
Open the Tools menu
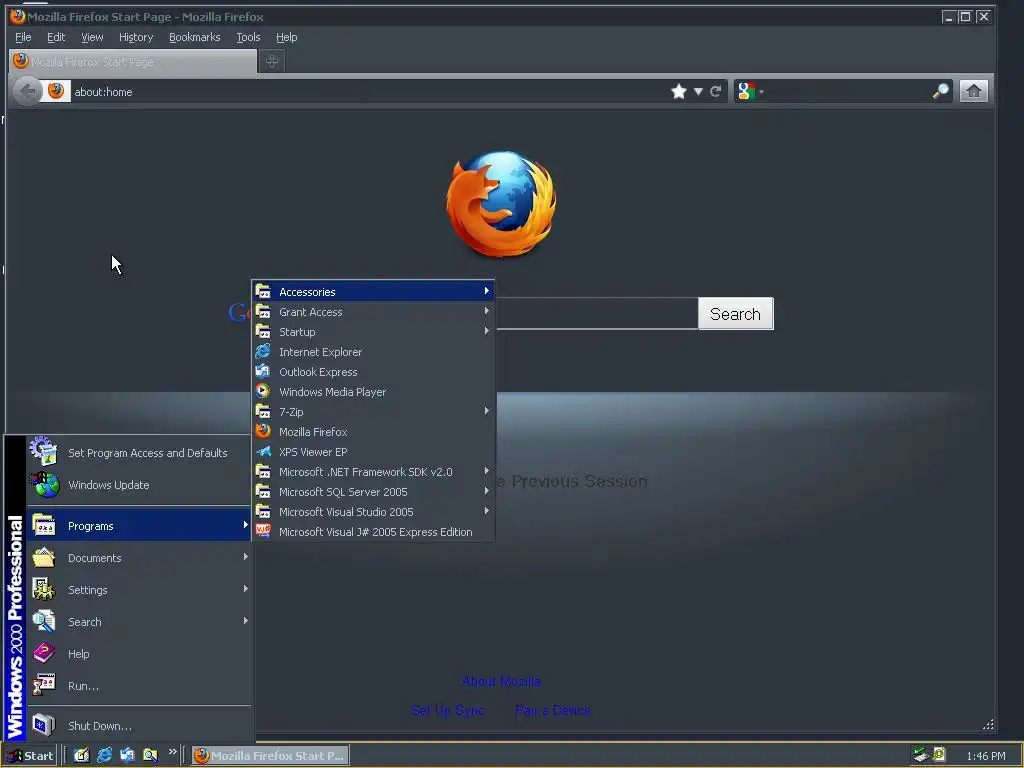point(248,37)
